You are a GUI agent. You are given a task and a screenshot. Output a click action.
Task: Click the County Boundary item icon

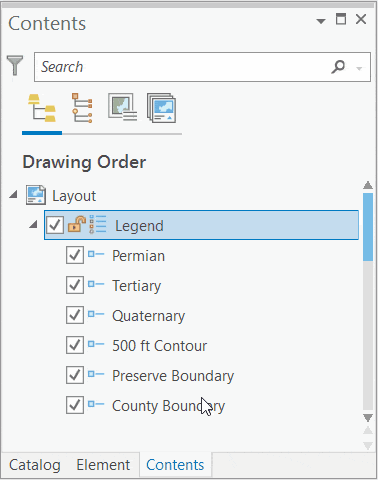(x=96, y=404)
